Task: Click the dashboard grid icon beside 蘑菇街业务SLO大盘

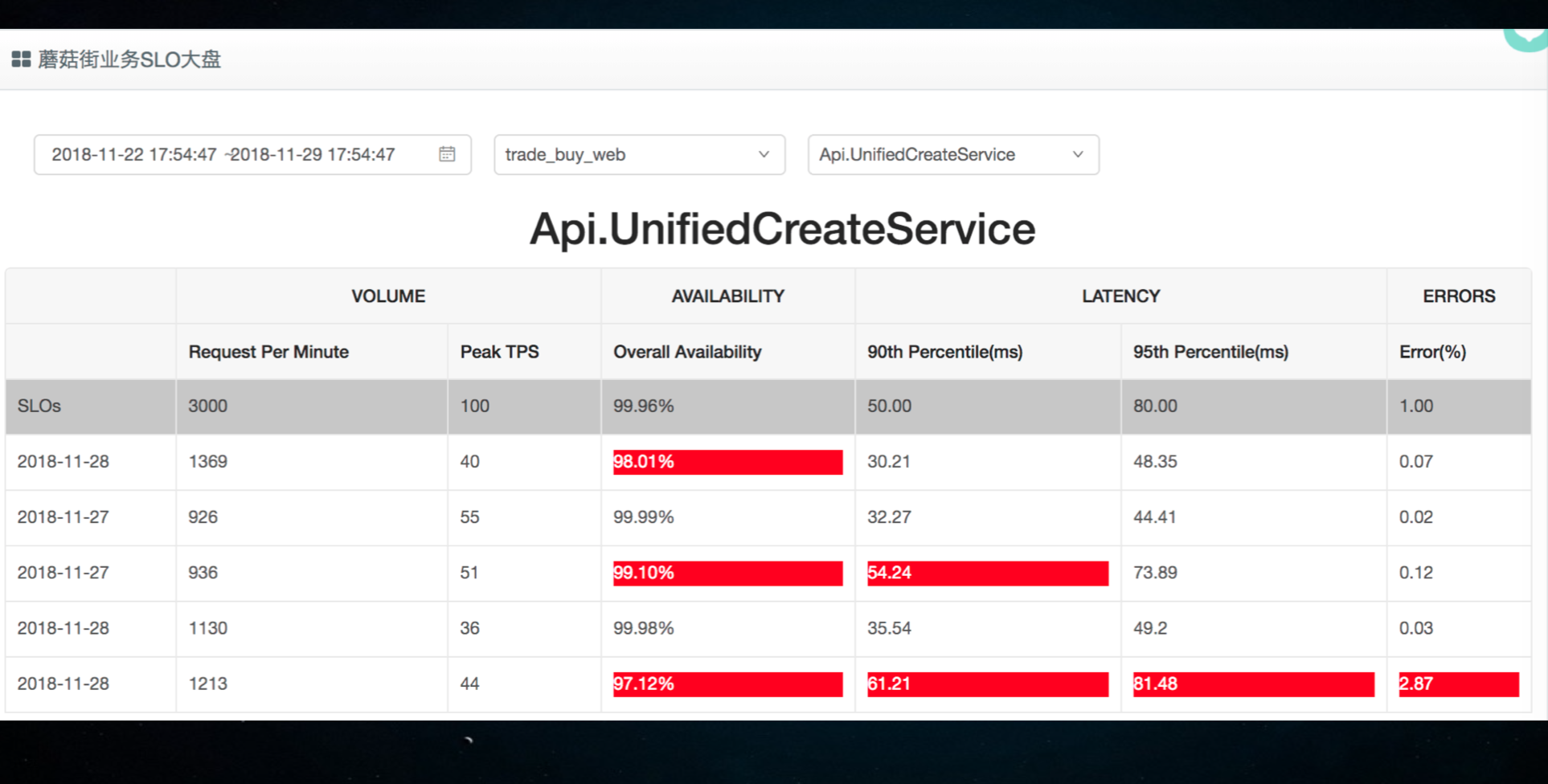Action: [21, 59]
